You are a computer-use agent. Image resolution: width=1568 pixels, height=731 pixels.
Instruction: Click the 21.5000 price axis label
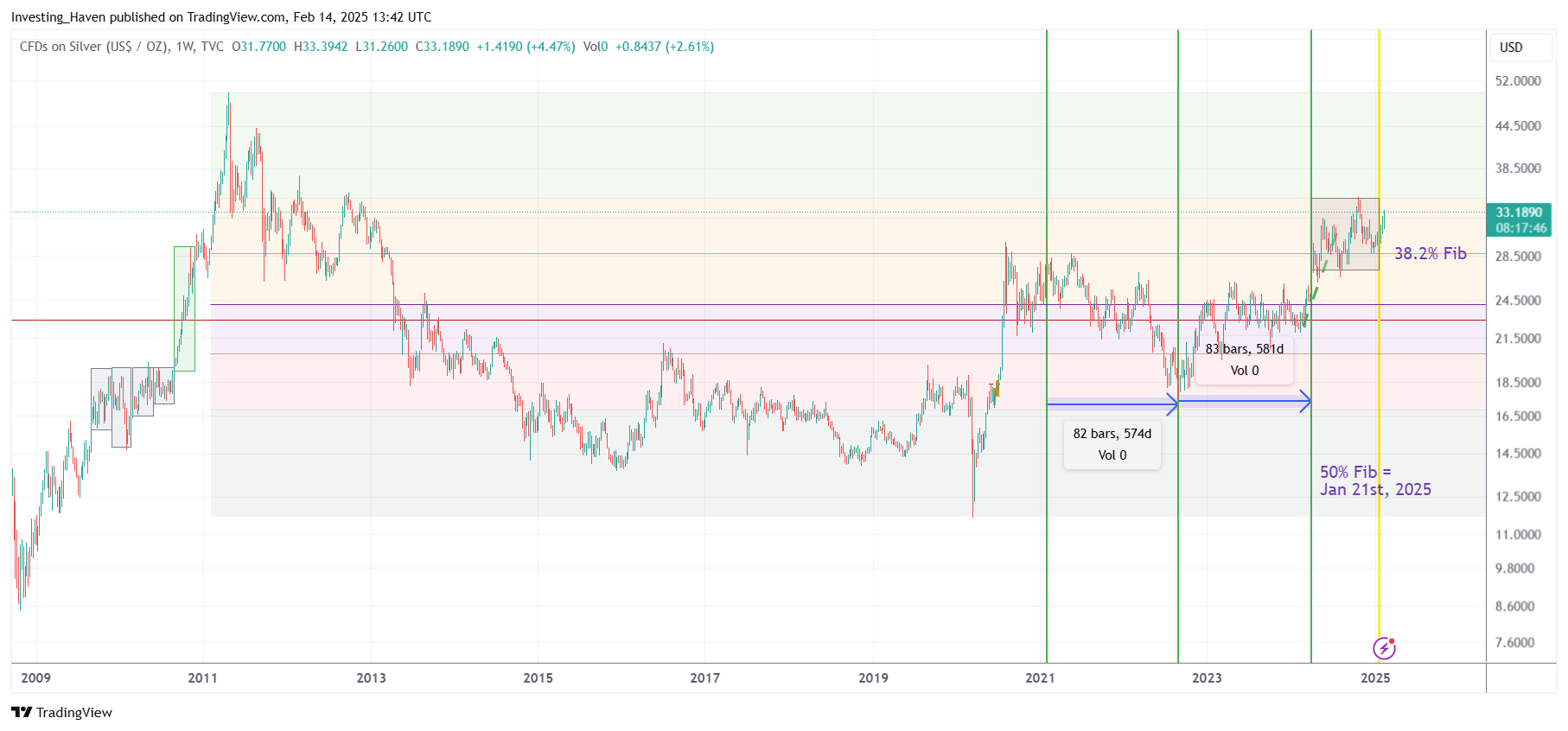point(1518,339)
